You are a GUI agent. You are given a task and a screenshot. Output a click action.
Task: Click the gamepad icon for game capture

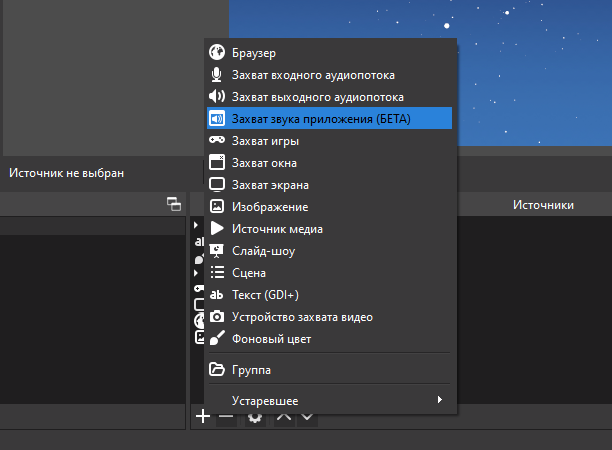point(217,140)
